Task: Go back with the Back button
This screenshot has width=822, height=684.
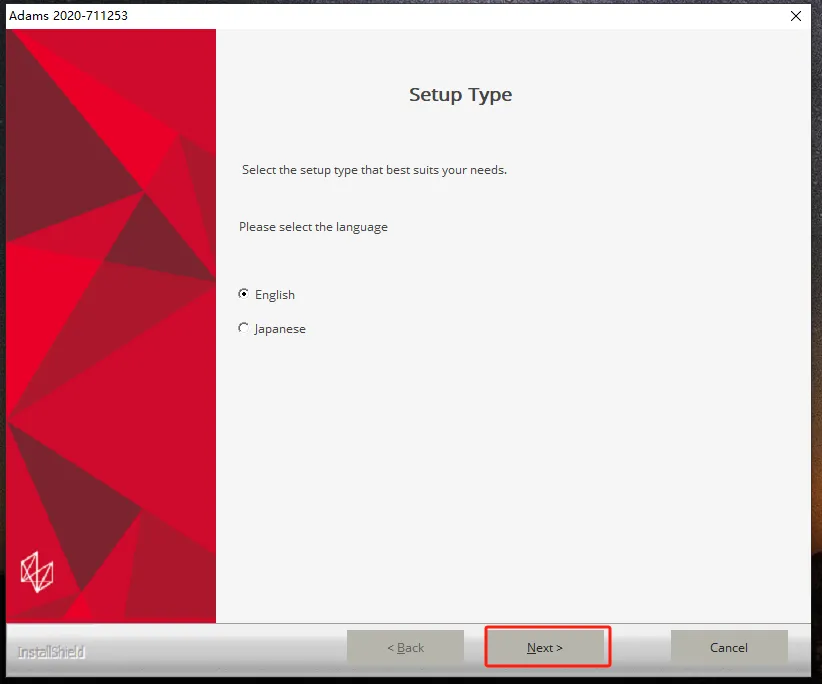Action: coord(405,647)
